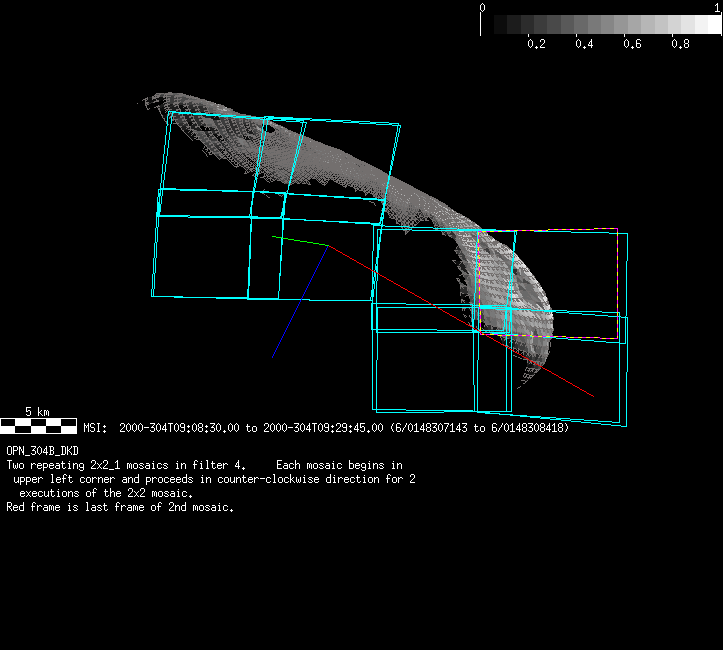Click the colorbar minimum value 0

click(x=483, y=7)
